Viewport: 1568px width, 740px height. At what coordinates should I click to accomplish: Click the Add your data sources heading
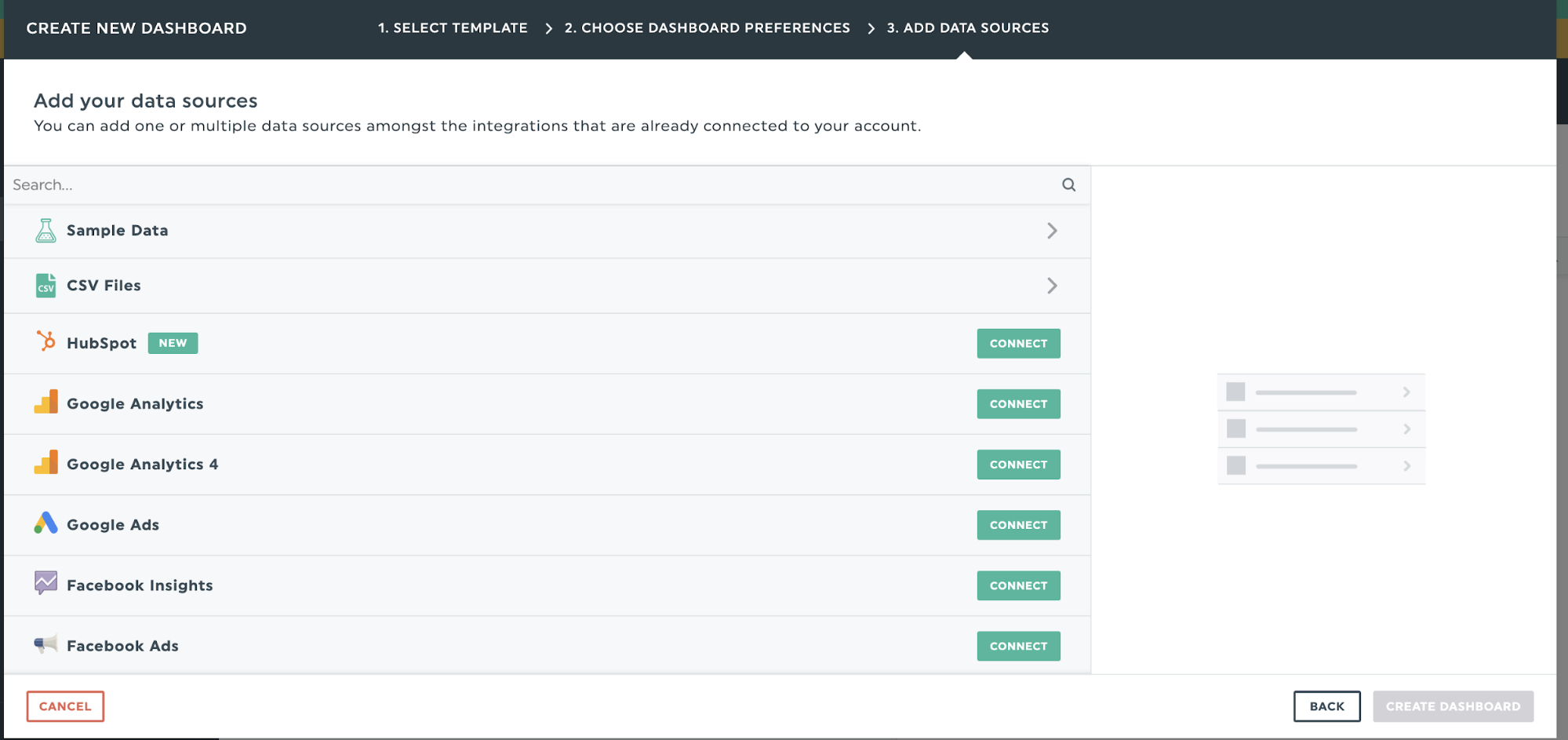point(145,100)
